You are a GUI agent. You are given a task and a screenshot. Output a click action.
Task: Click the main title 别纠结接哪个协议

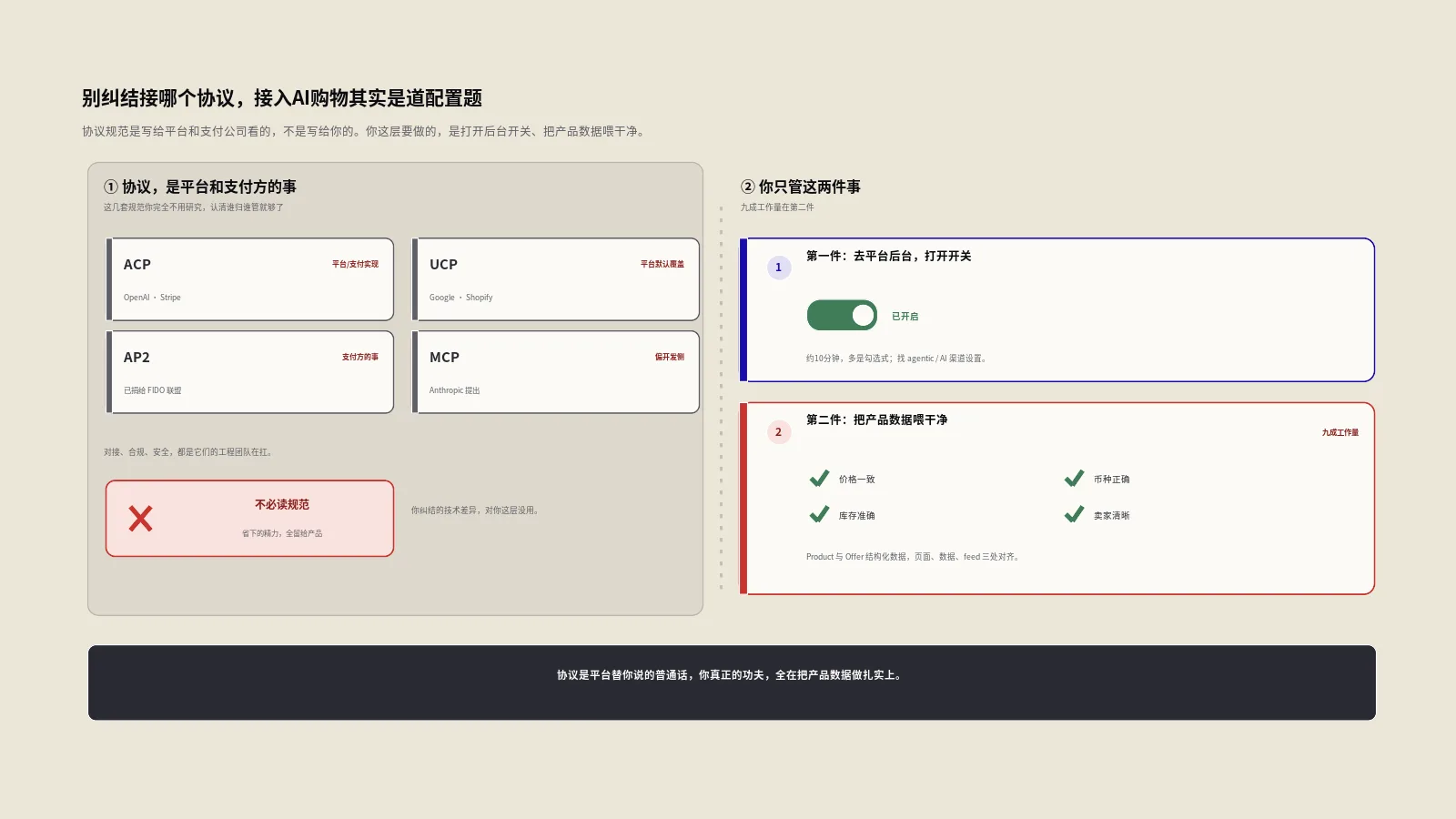click(282, 98)
